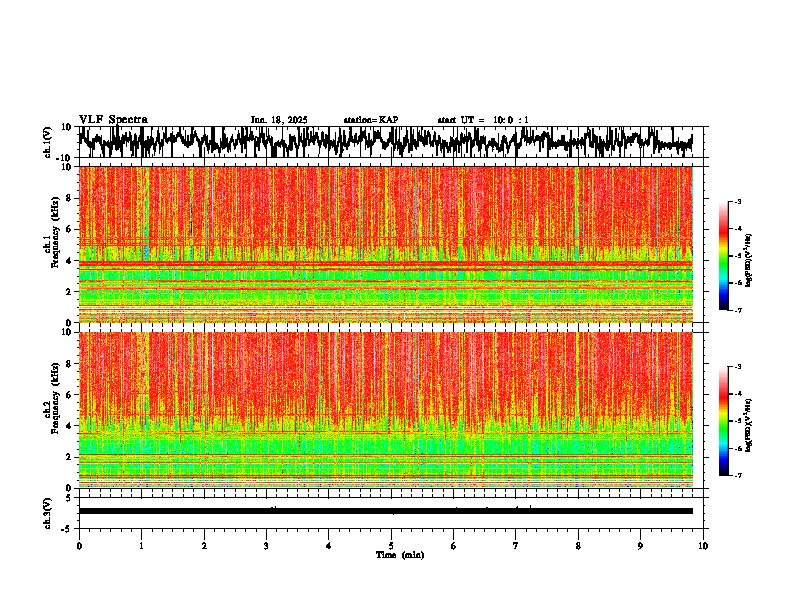Click the ch.1 spectrogram 8 kHz tick label
Viewport: 792px width, 612px height.
(x=69, y=198)
